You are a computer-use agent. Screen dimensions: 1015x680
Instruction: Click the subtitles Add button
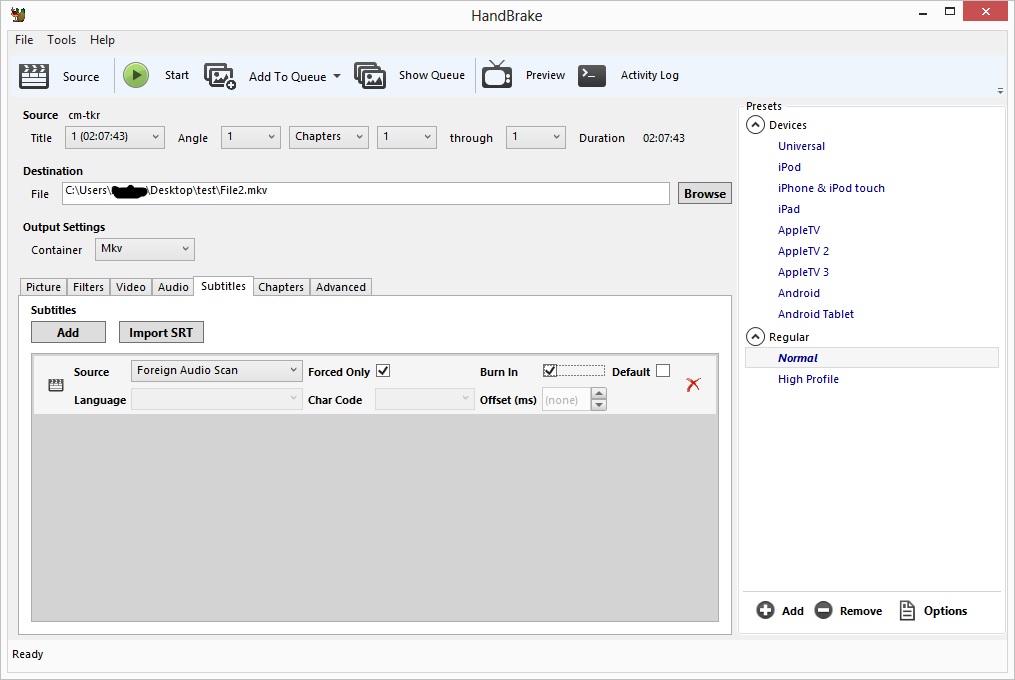(68, 332)
